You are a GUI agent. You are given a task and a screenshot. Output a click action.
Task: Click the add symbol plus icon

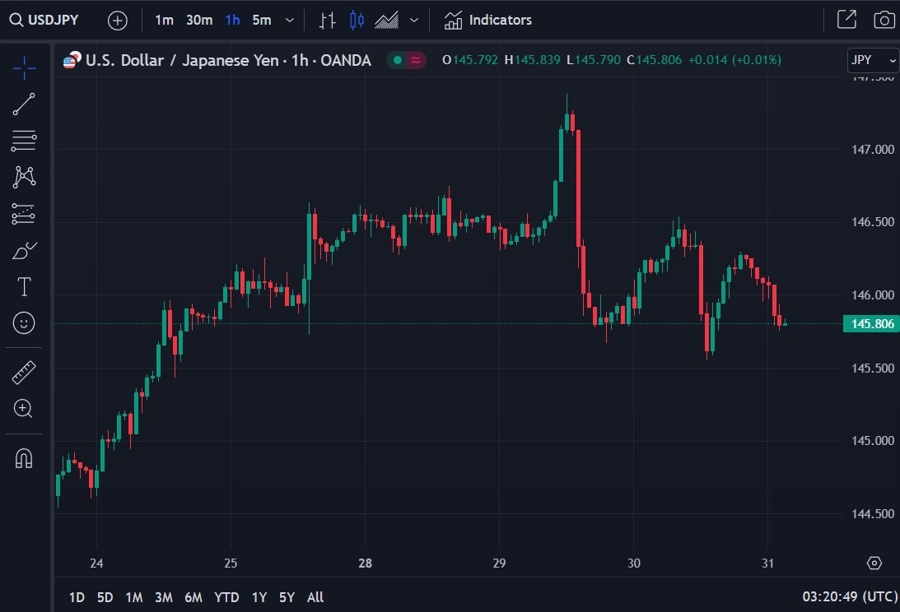118,21
